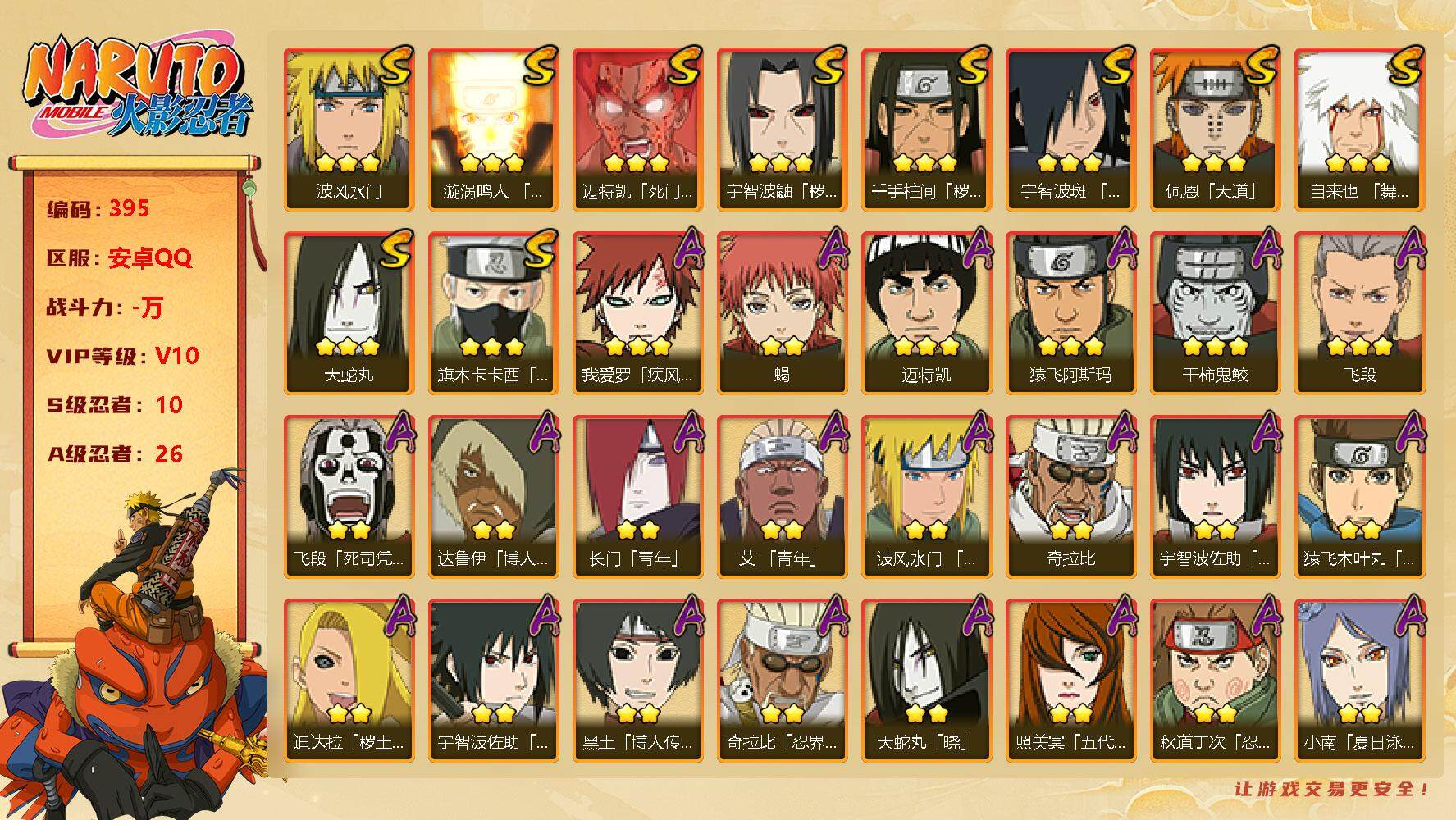
Task: Open the 佩恩「天道」 ninja card
Action: [x=1215, y=130]
